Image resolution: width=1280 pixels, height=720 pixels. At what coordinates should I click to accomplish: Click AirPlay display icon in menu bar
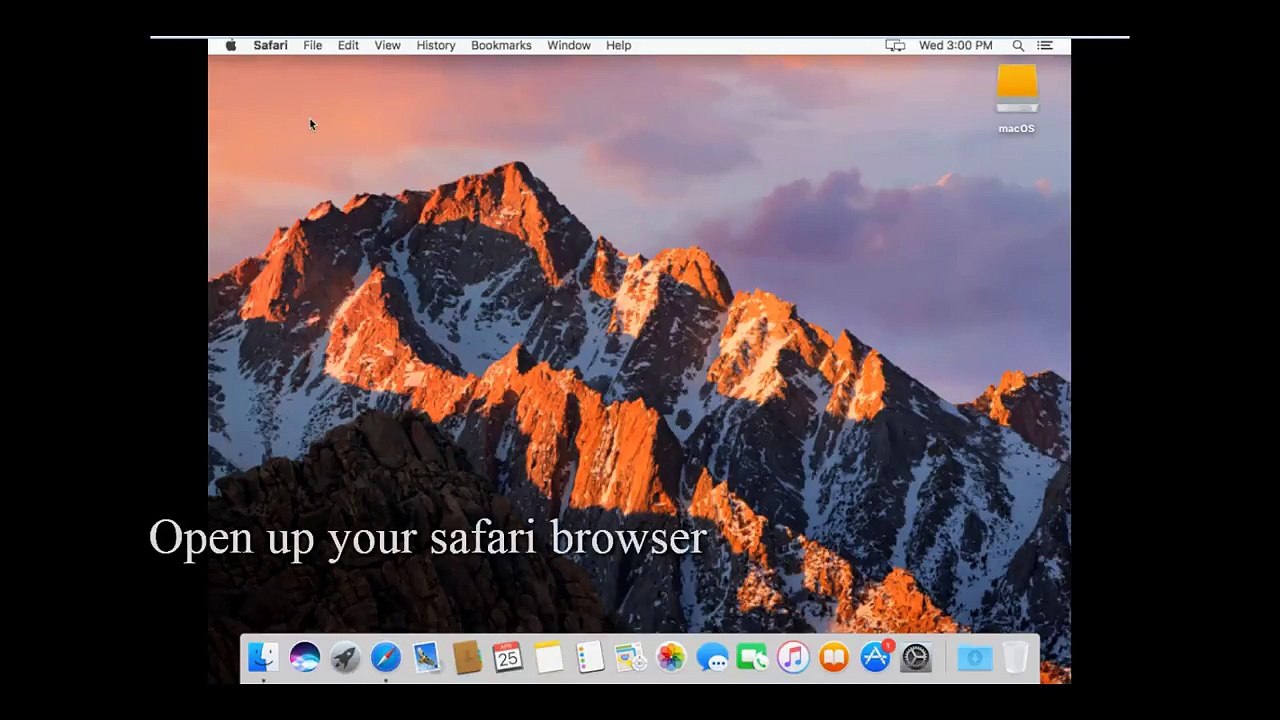click(x=895, y=45)
